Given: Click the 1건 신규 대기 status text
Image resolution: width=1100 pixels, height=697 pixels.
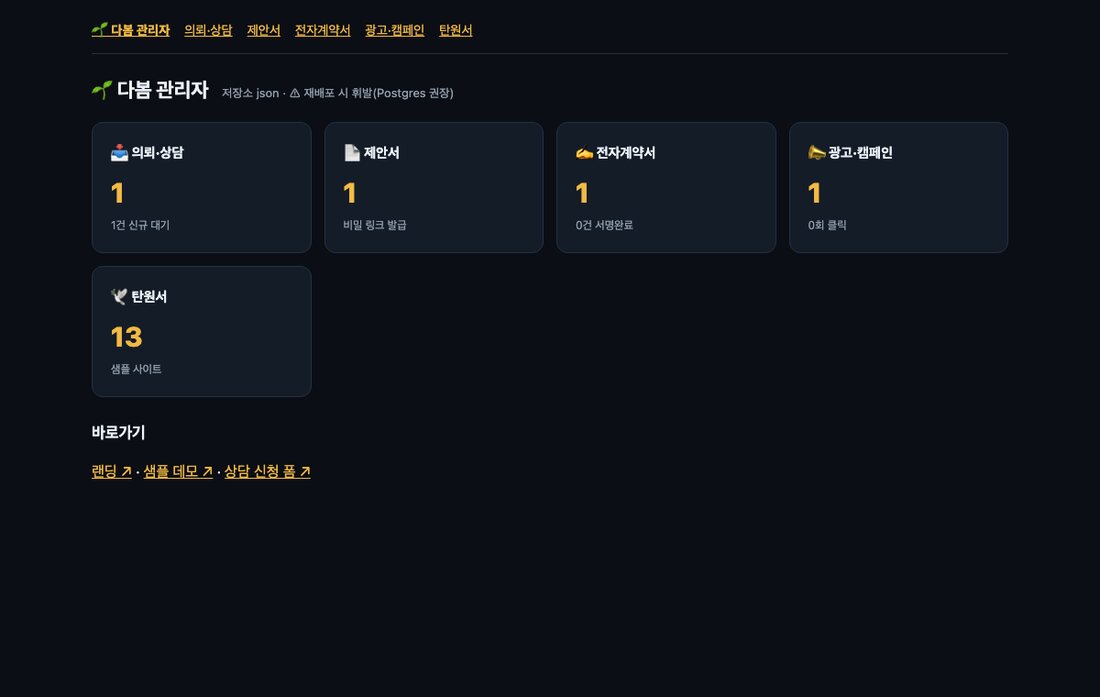Looking at the screenshot, I should pos(140,225).
